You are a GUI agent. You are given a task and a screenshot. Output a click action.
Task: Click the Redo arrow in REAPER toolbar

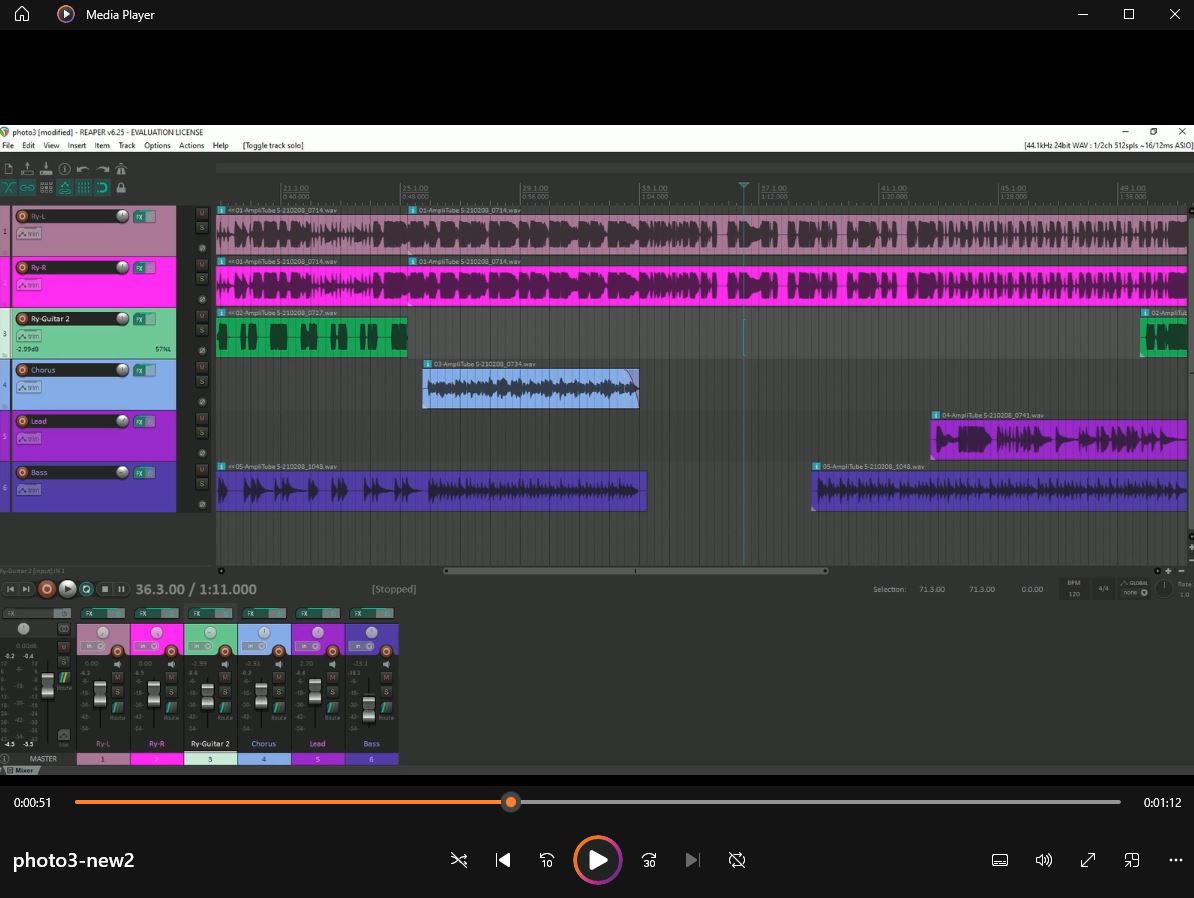[x=102, y=169]
